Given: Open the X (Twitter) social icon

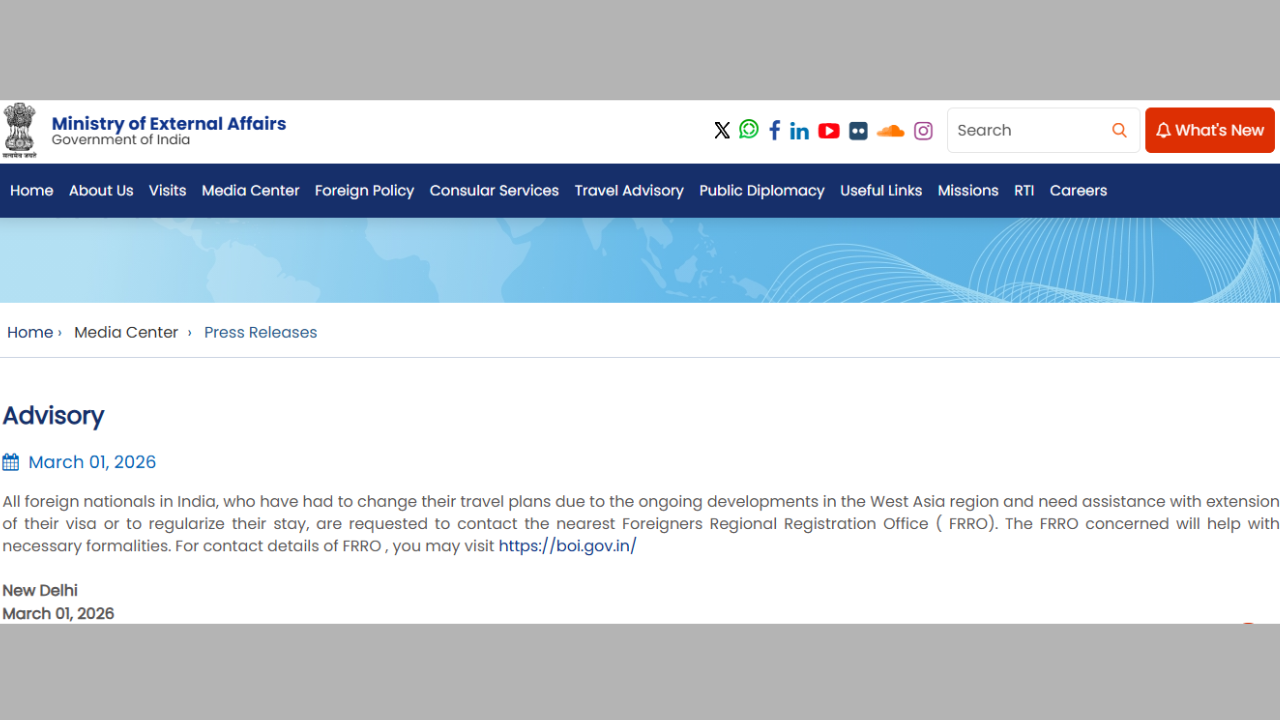Looking at the screenshot, I should click(722, 131).
